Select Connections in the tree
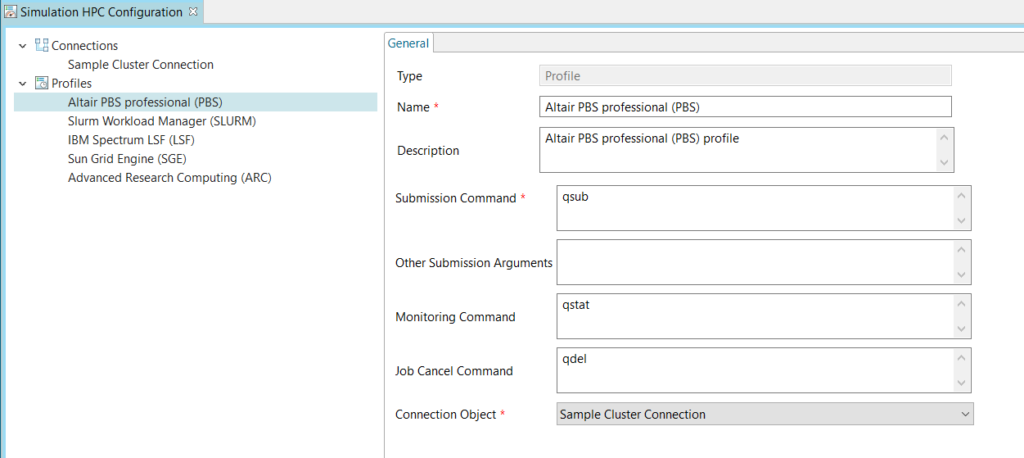 click(85, 46)
